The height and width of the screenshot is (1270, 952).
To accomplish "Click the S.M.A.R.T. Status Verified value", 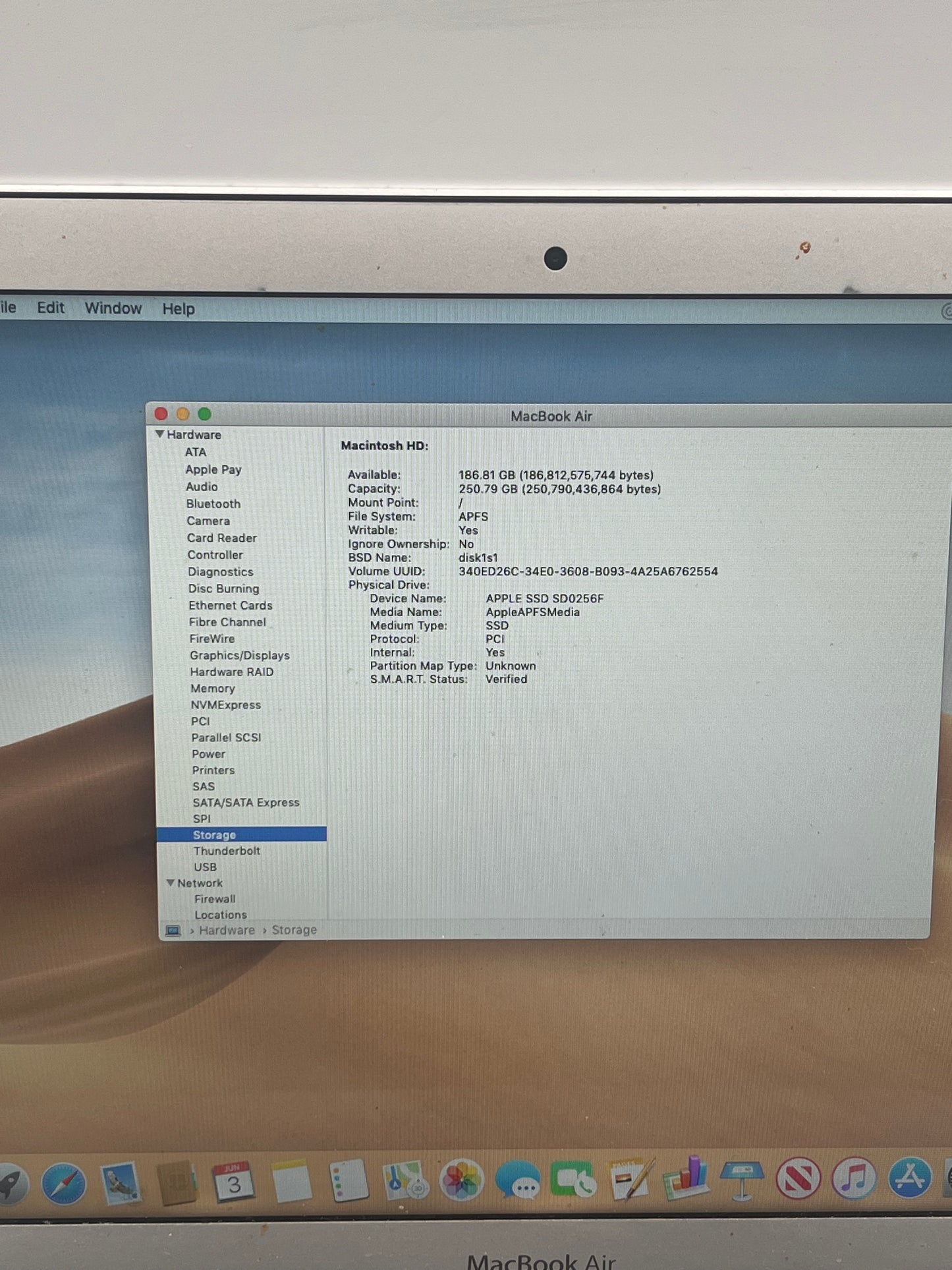I will point(507,679).
